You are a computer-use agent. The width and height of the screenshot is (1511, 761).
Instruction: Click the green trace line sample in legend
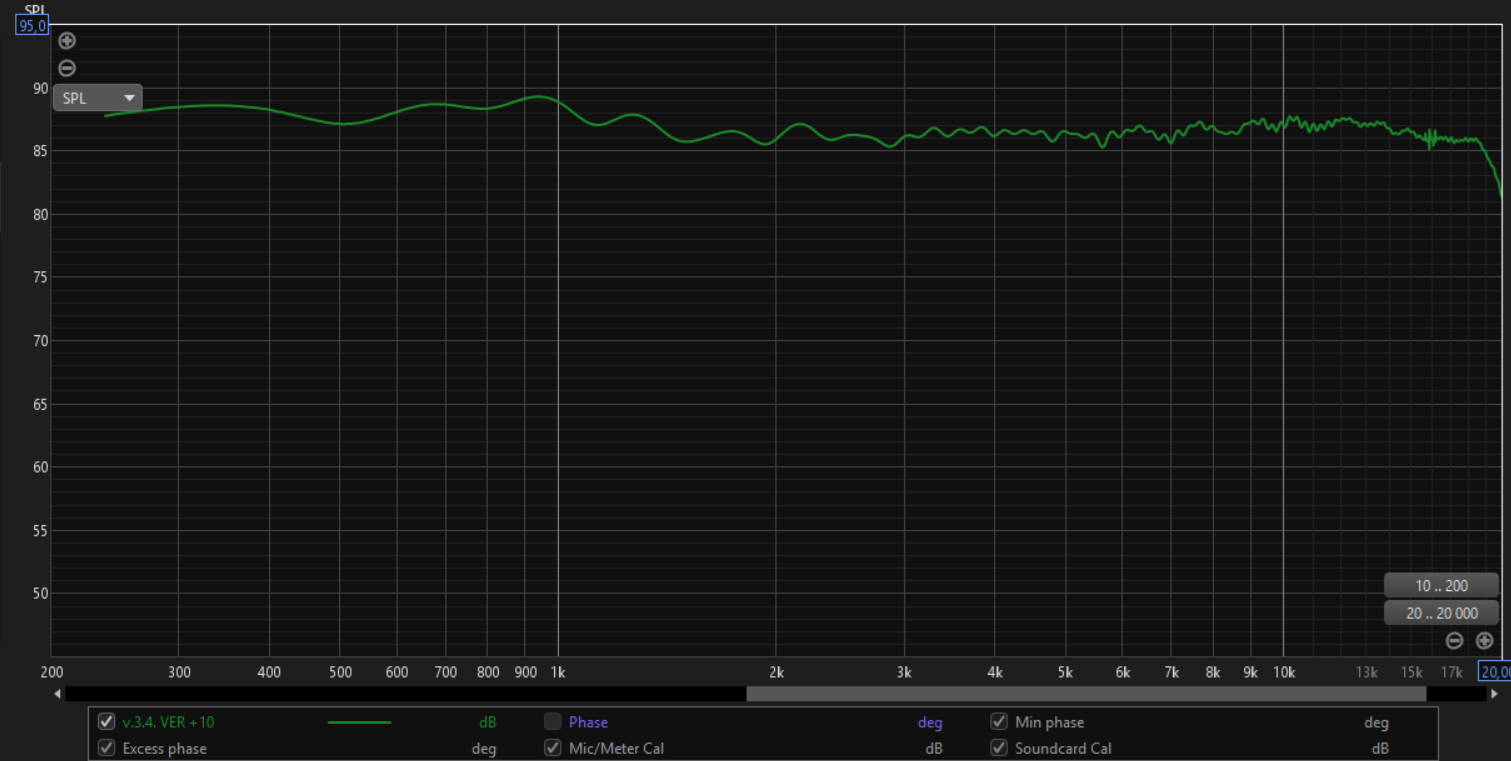pos(359,722)
